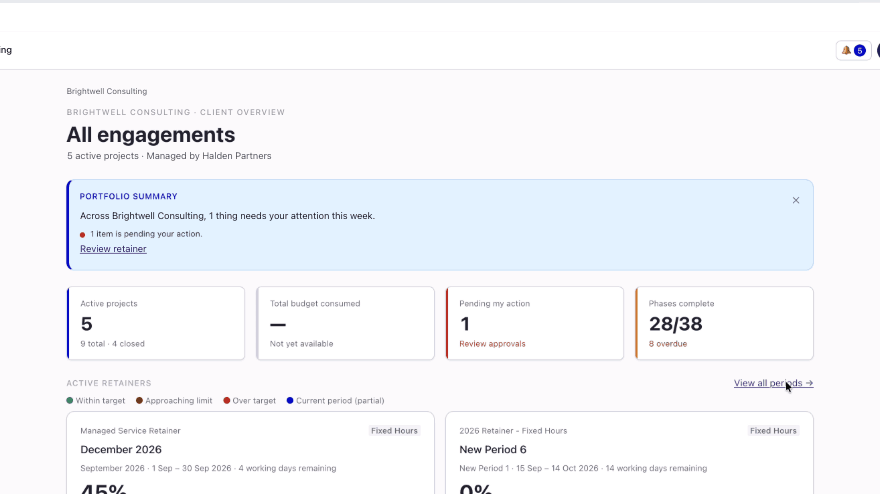Click the Brightwell Consulting breadcrumb
880x494 pixels.
107,91
